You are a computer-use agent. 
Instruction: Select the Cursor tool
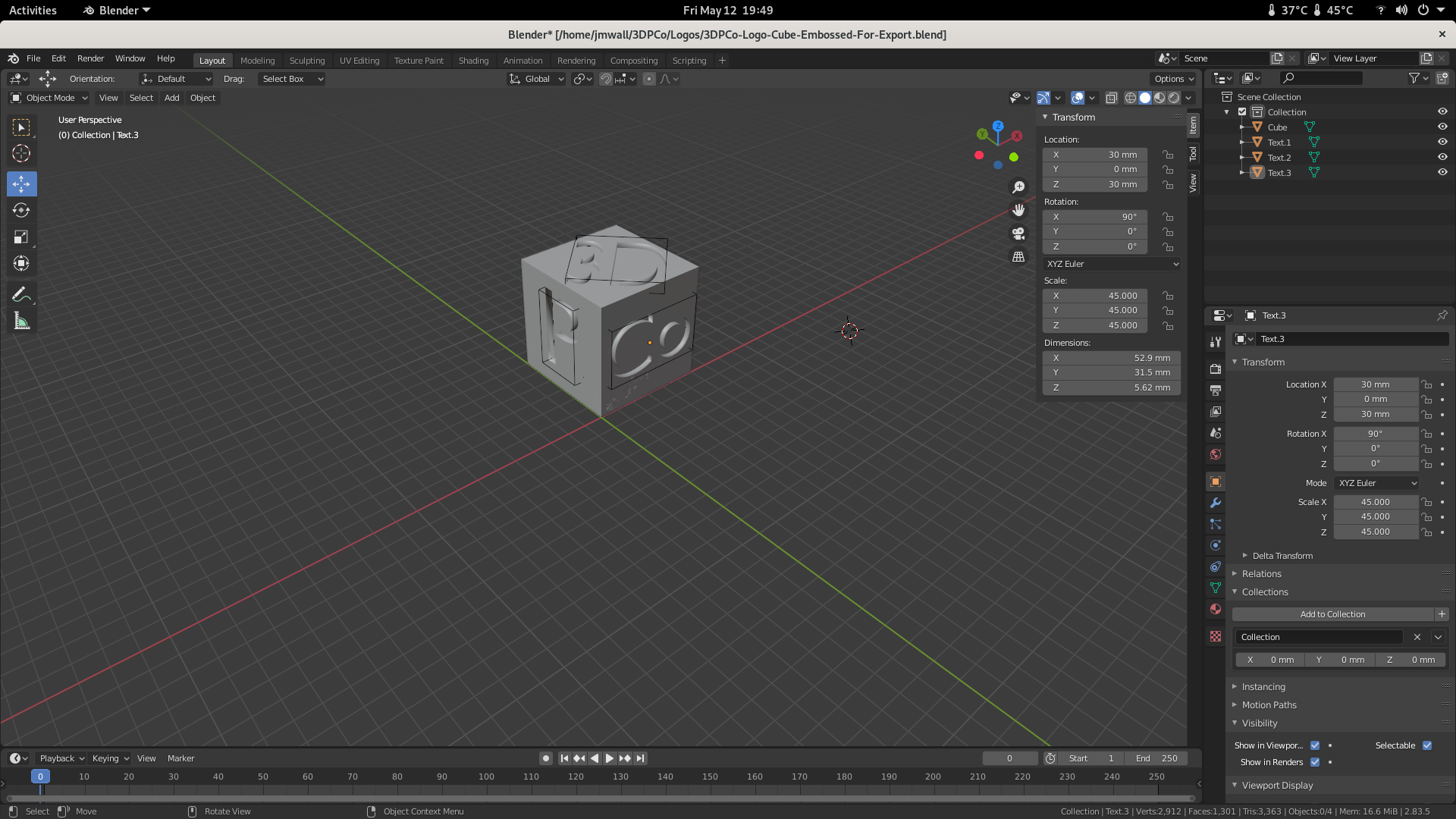click(x=21, y=154)
